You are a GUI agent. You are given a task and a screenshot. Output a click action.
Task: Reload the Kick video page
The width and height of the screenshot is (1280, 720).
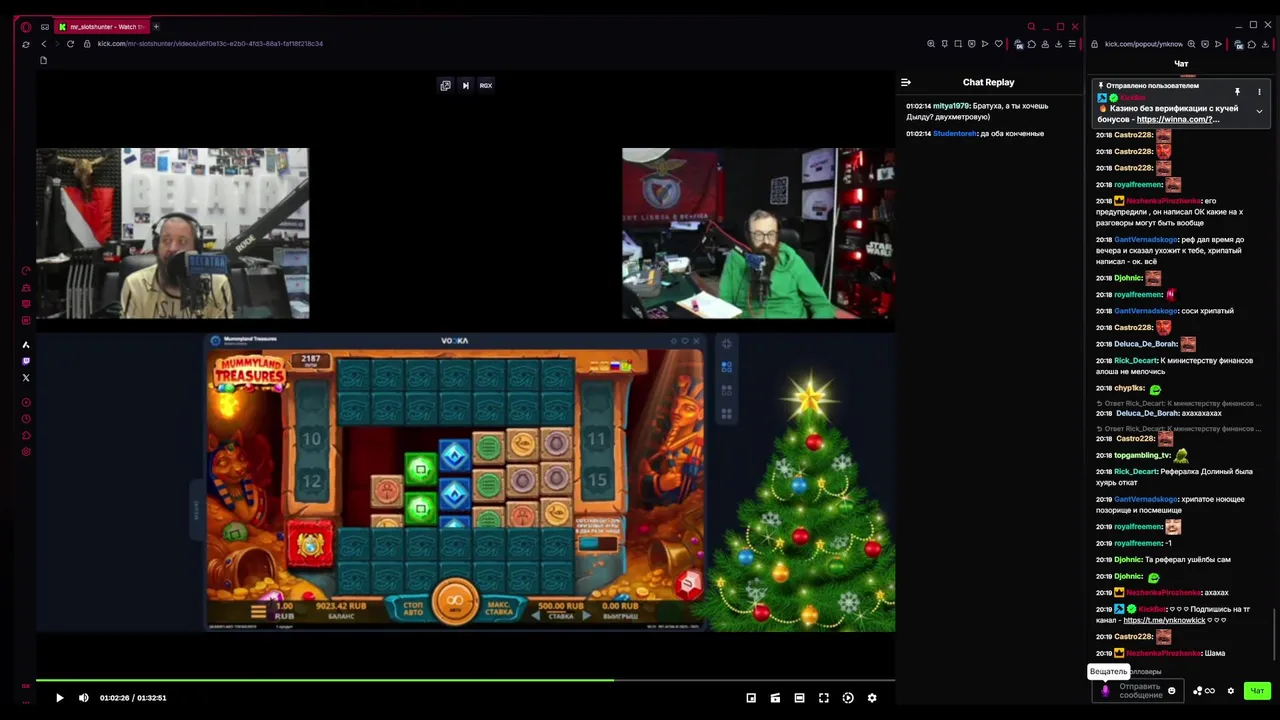[x=70, y=44]
